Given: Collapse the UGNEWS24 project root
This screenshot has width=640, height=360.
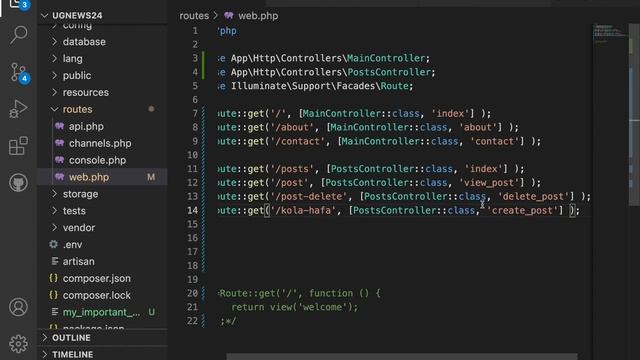Looking at the screenshot, I should click(x=45, y=16).
